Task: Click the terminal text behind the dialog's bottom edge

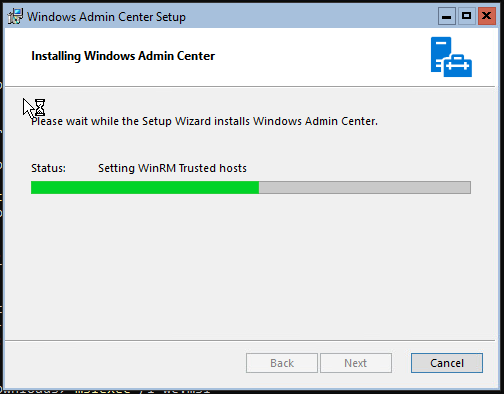Action: (x=107, y=391)
